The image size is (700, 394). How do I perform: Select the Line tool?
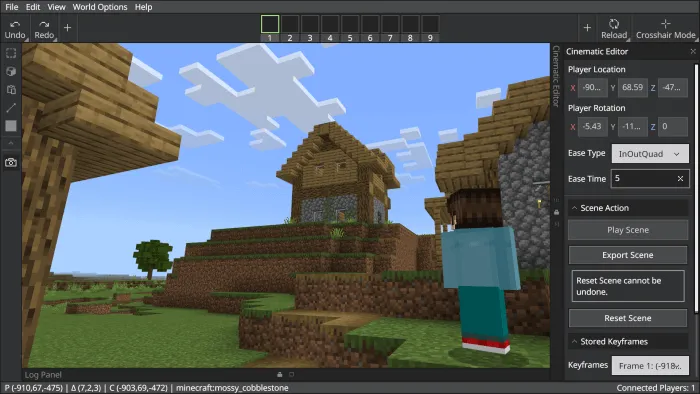pyautogui.click(x=11, y=108)
